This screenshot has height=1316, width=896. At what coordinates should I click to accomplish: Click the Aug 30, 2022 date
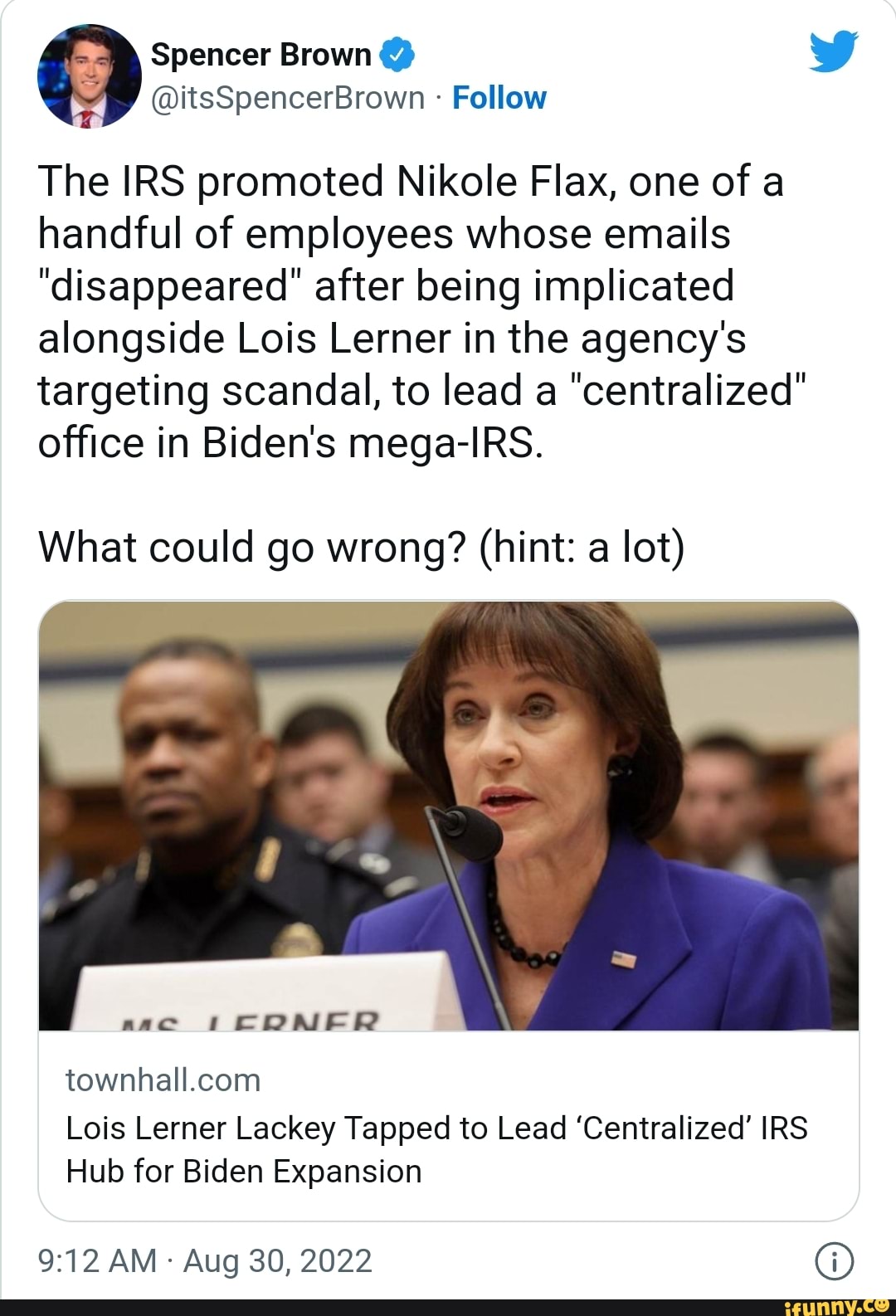277,1261
